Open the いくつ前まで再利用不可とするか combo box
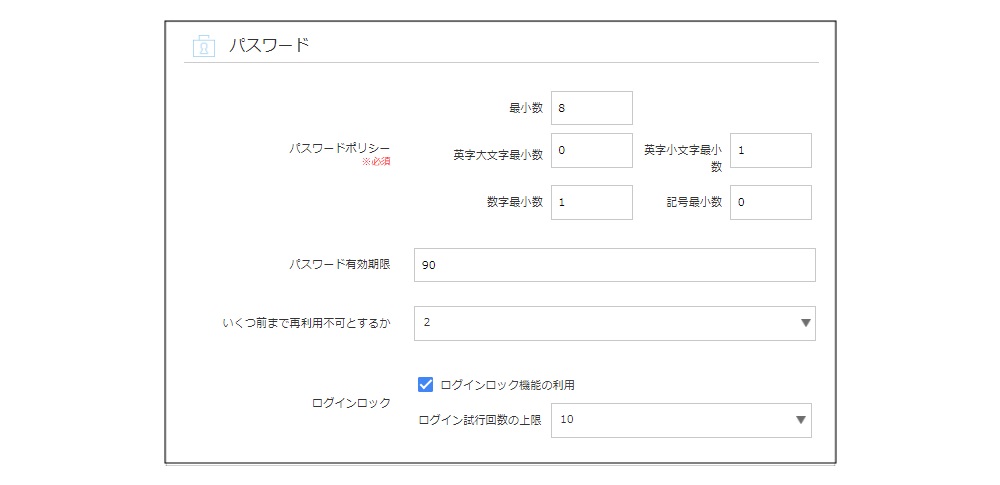 click(x=614, y=323)
